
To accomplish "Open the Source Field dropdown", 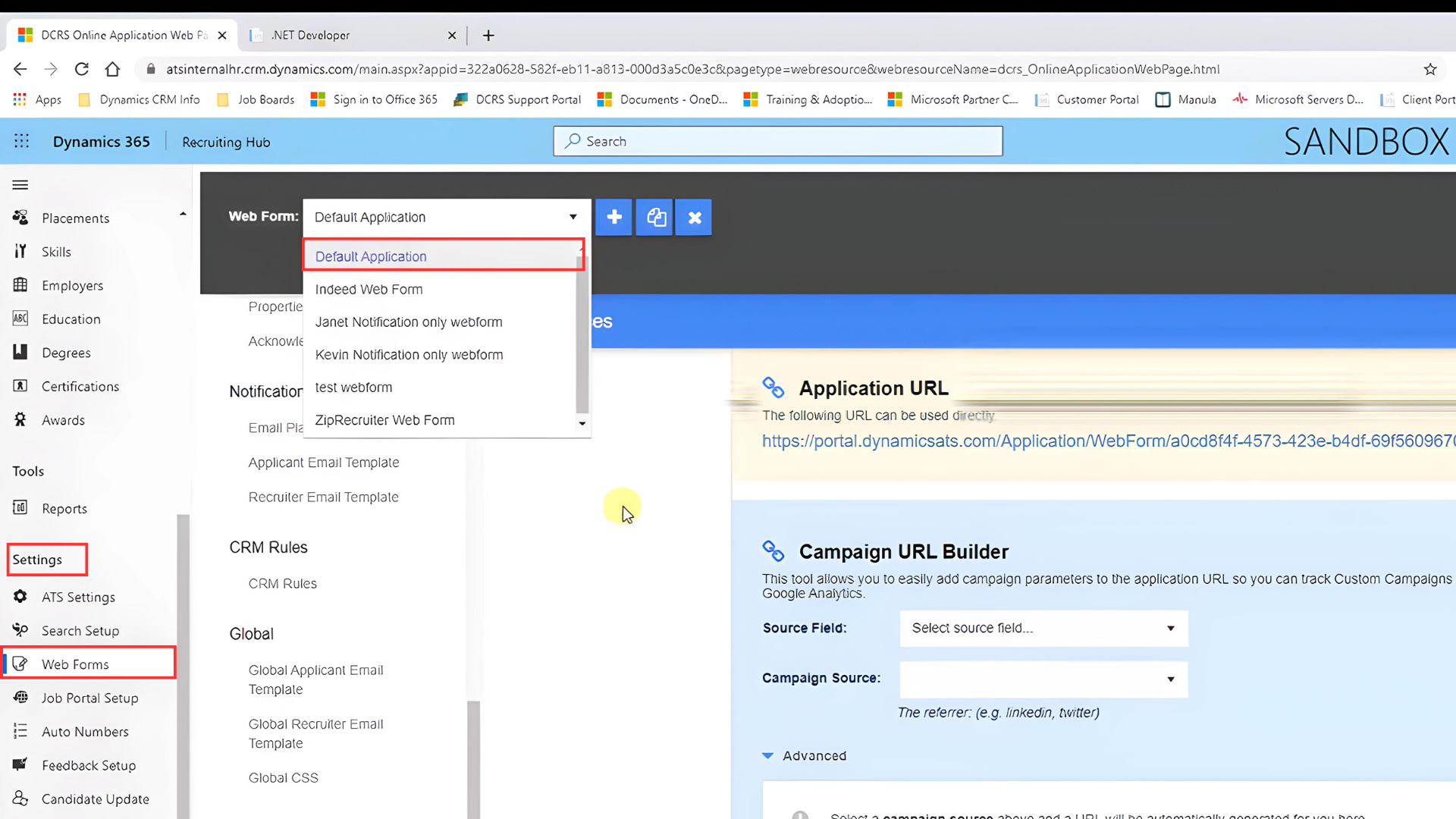I will pos(1043,629).
